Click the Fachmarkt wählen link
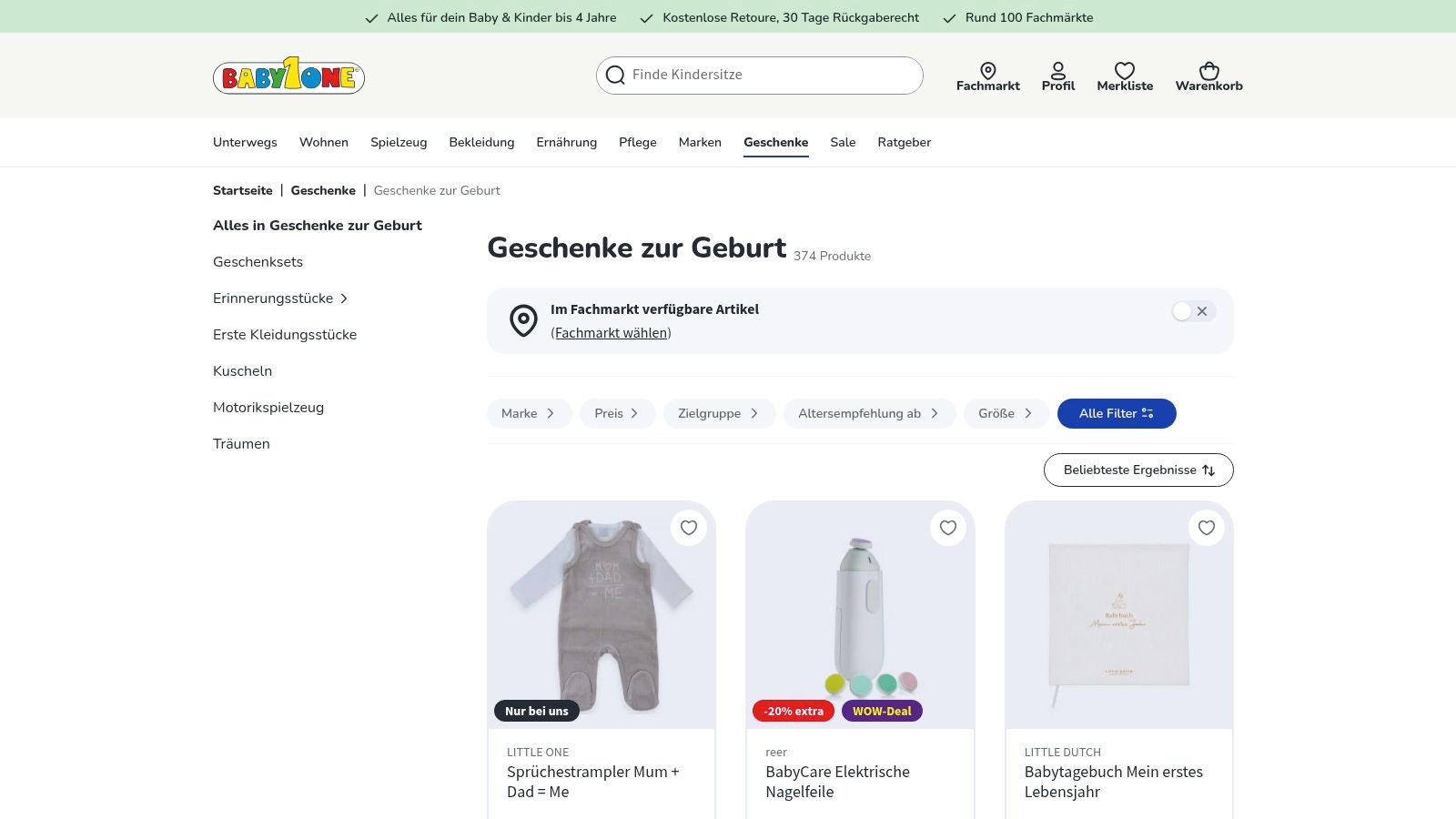This screenshot has width=1456, height=819. (x=612, y=333)
